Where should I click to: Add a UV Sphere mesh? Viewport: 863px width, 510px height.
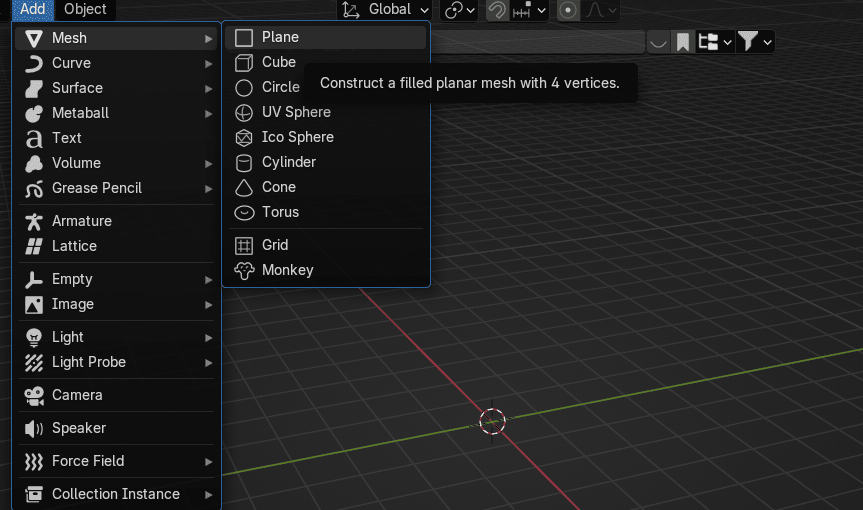point(296,112)
